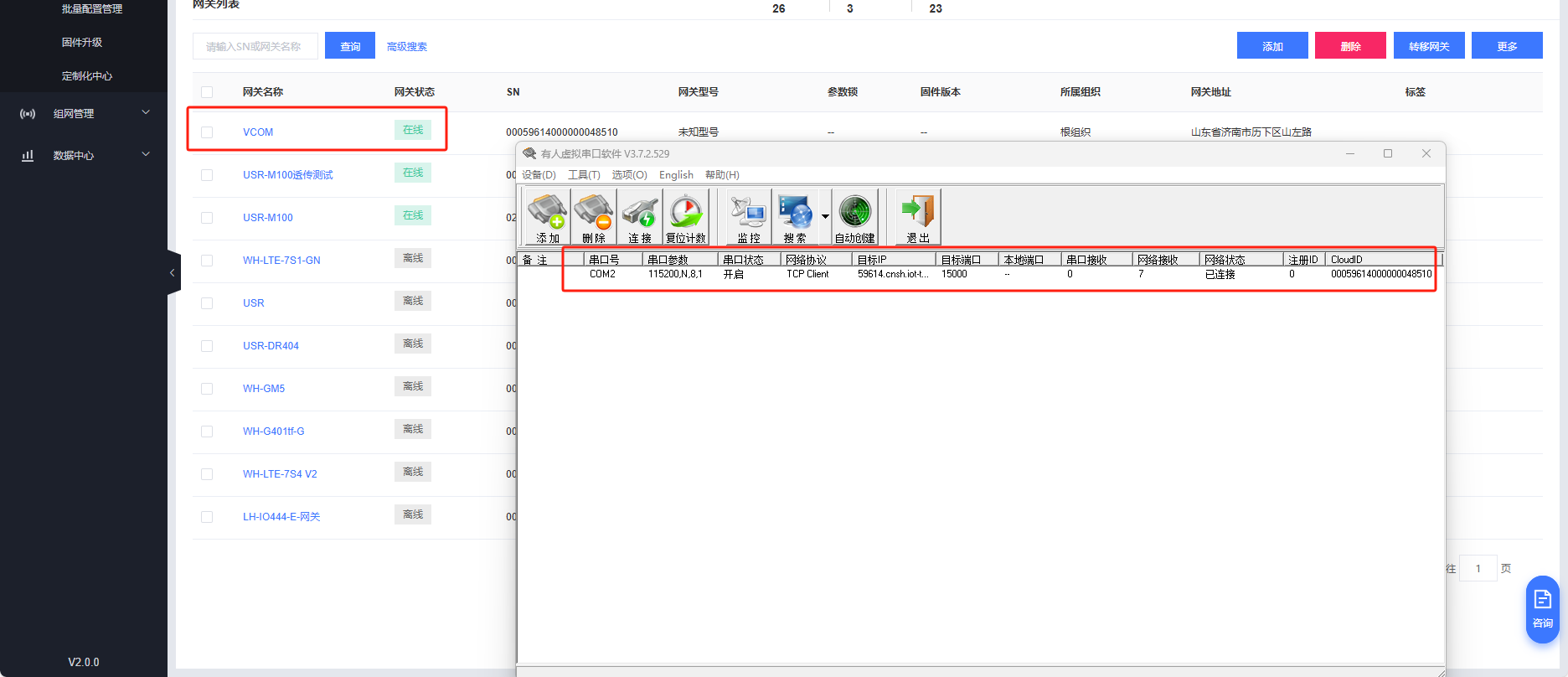Open the 监控 monitor tool icon
This screenshot has height=677, width=1568.
[749, 216]
